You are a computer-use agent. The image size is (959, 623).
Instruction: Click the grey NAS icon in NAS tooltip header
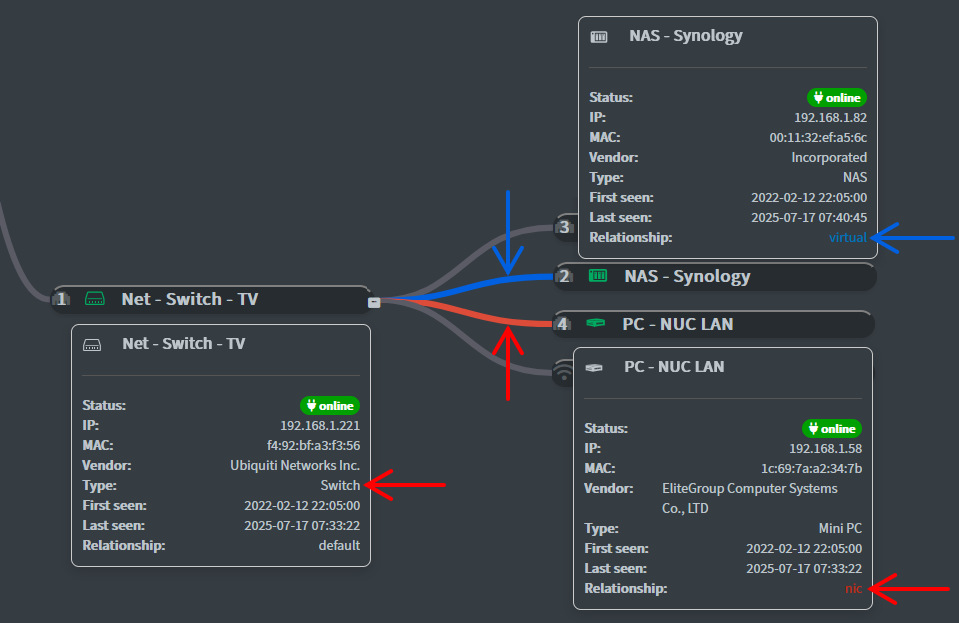coord(599,36)
